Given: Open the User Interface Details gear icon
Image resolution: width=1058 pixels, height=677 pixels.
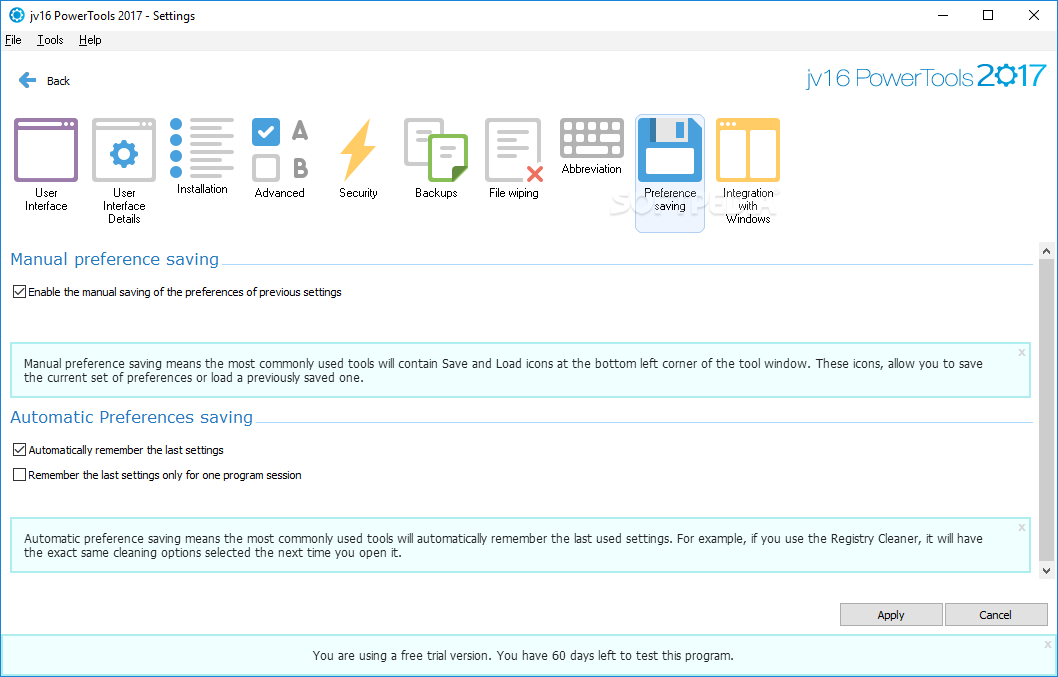Looking at the screenshot, I should pos(124,151).
